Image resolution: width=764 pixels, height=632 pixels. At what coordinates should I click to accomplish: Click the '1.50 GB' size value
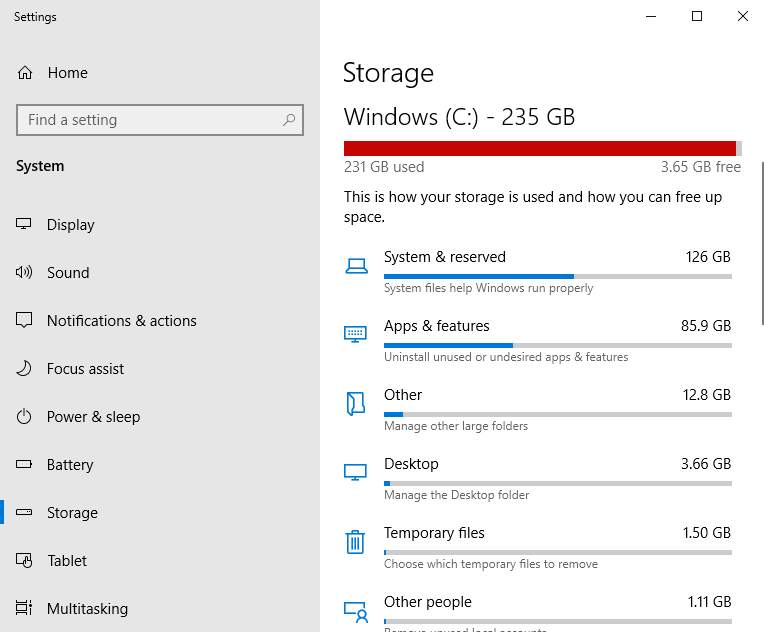coord(707,533)
